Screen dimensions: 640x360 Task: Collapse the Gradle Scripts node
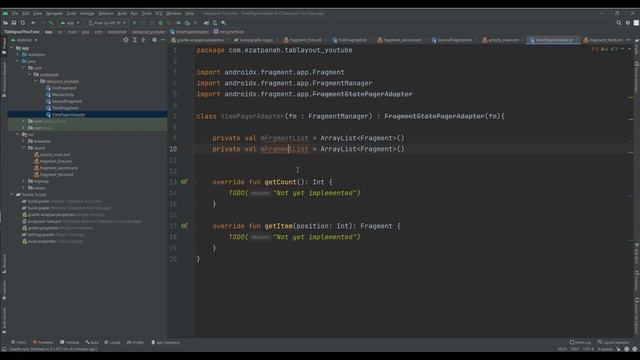11,195
